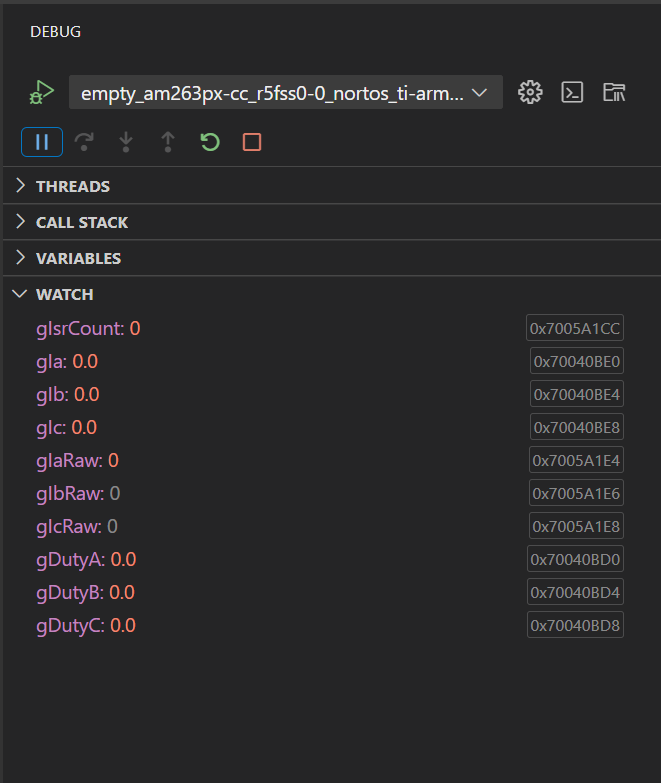Select the gIbRaw watch entry
The image size is (661, 783).
[78, 493]
